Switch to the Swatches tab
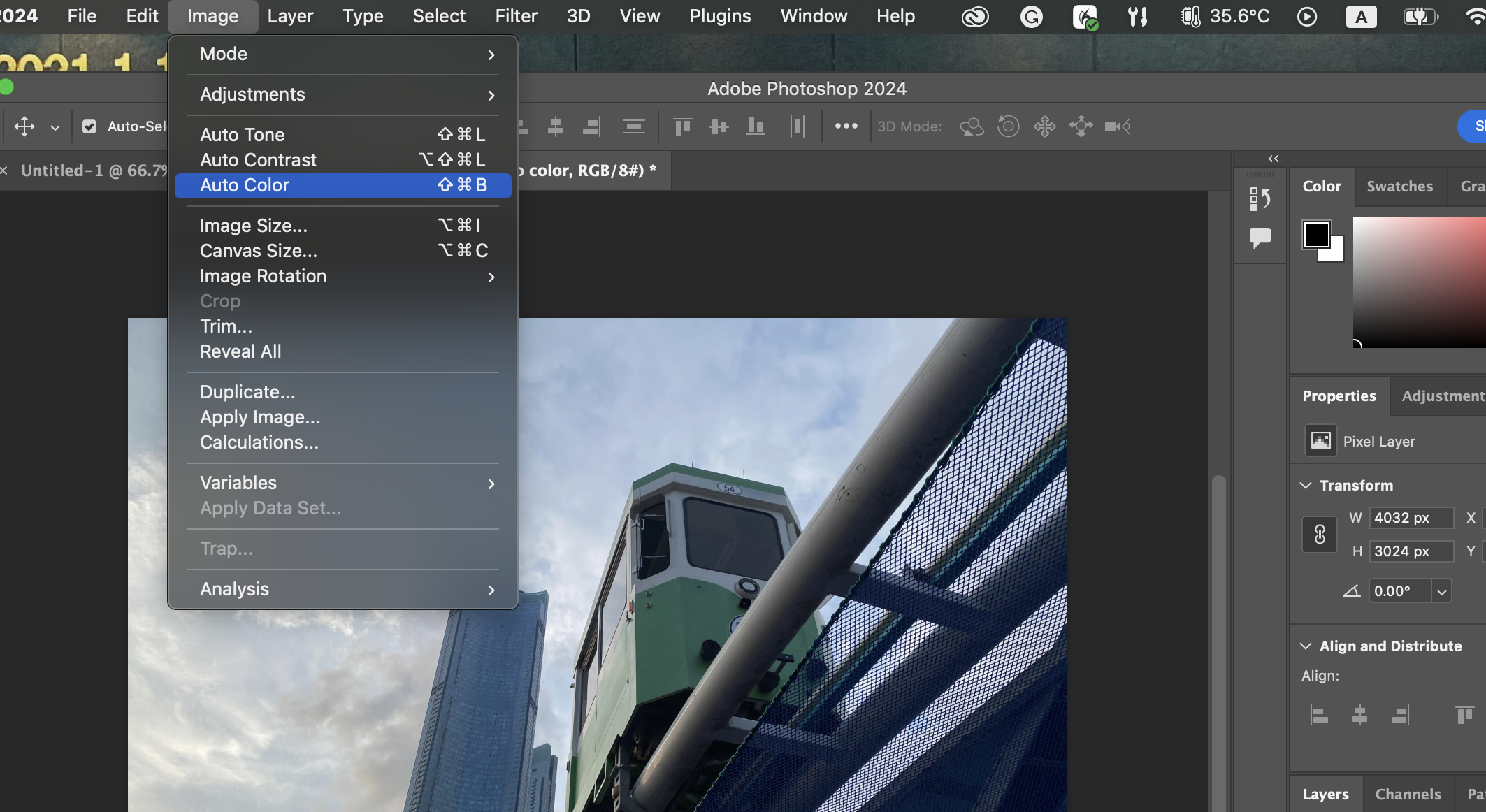This screenshot has width=1486, height=812. coord(1399,187)
